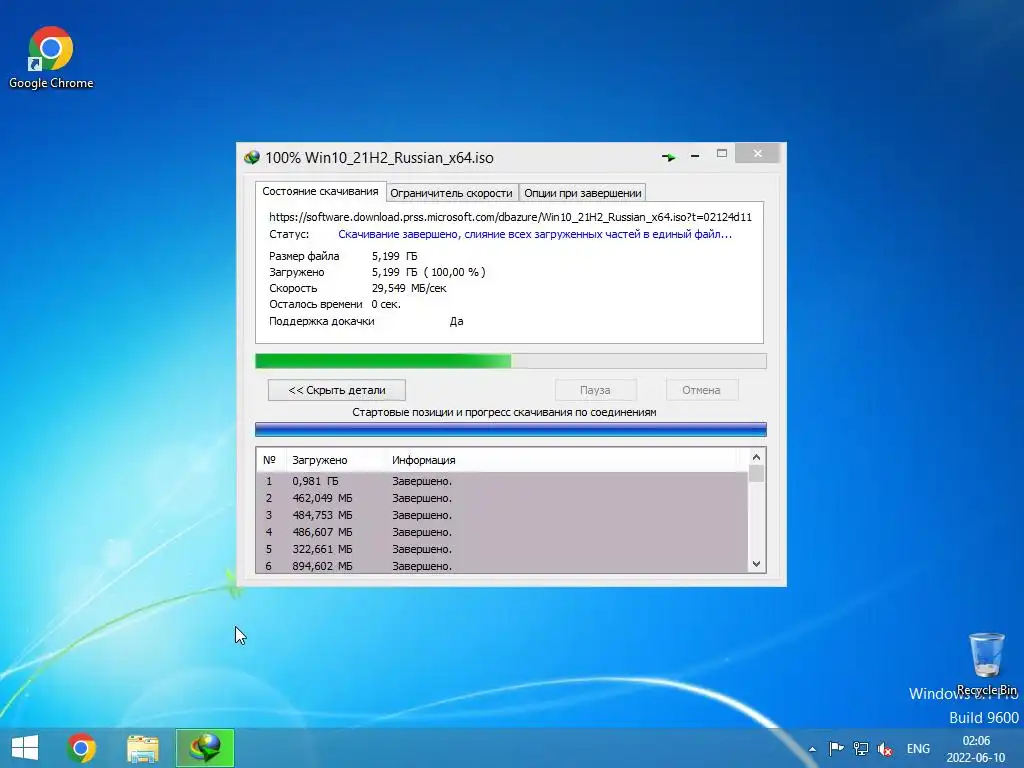Switch to Состояние скачивания tab

320,191
